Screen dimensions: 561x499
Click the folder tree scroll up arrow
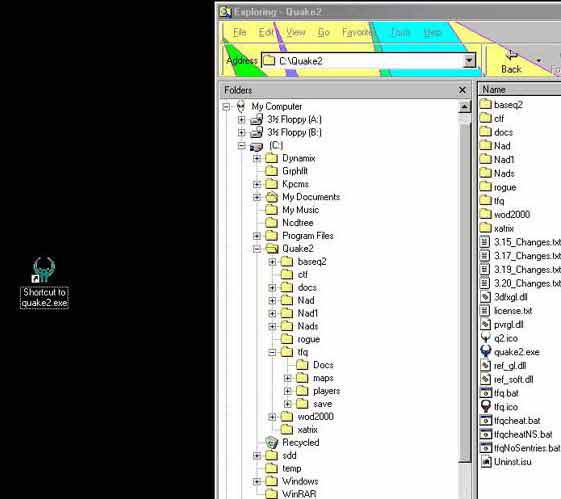point(464,107)
